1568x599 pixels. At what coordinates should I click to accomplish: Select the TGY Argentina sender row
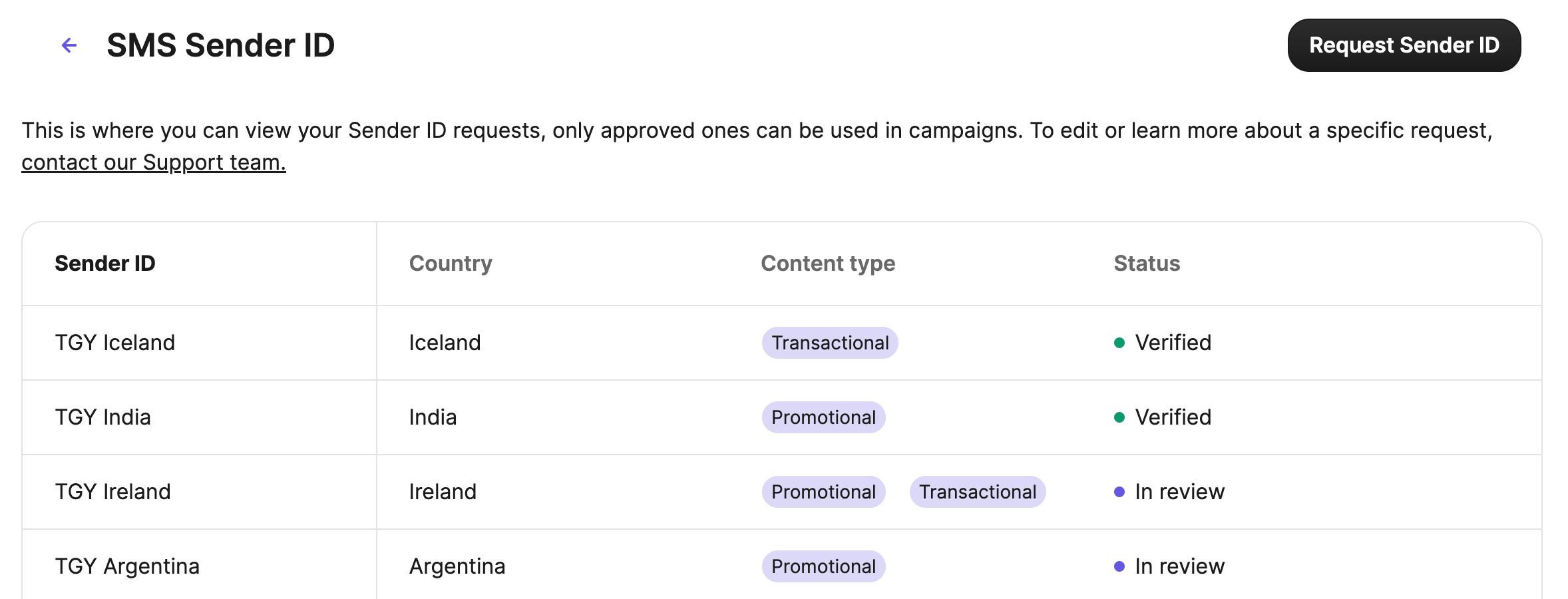coord(127,566)
